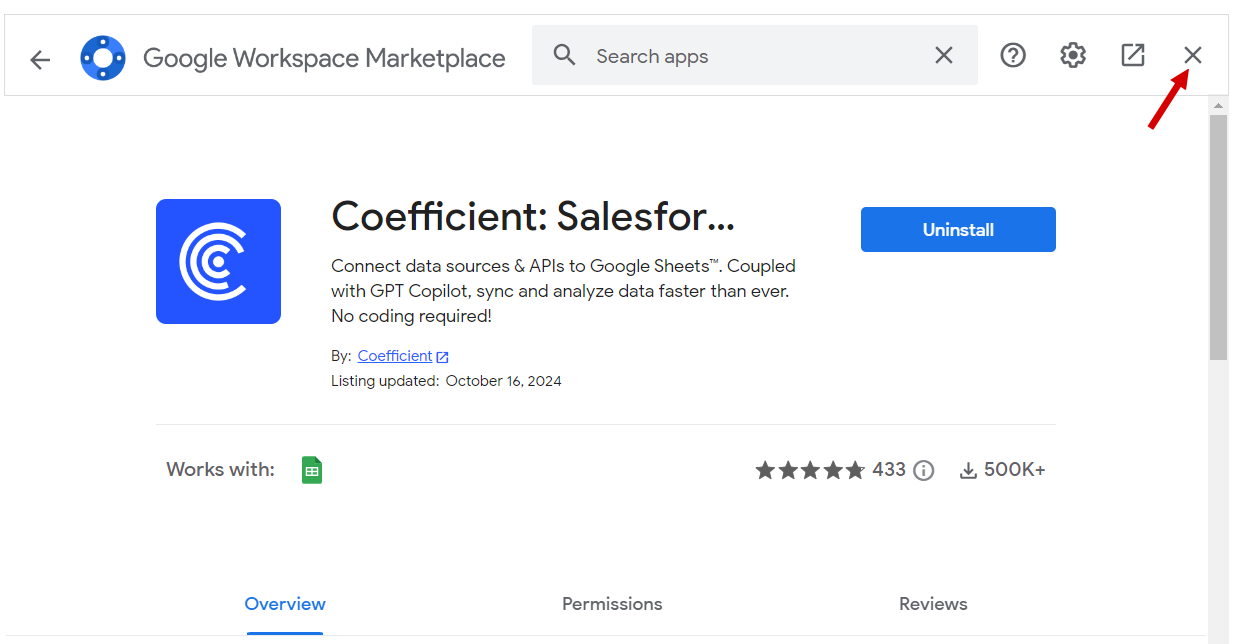Click the download count icon
Image resolution: width=1248 pixels, height=644 pixels.
coord(968,471)
